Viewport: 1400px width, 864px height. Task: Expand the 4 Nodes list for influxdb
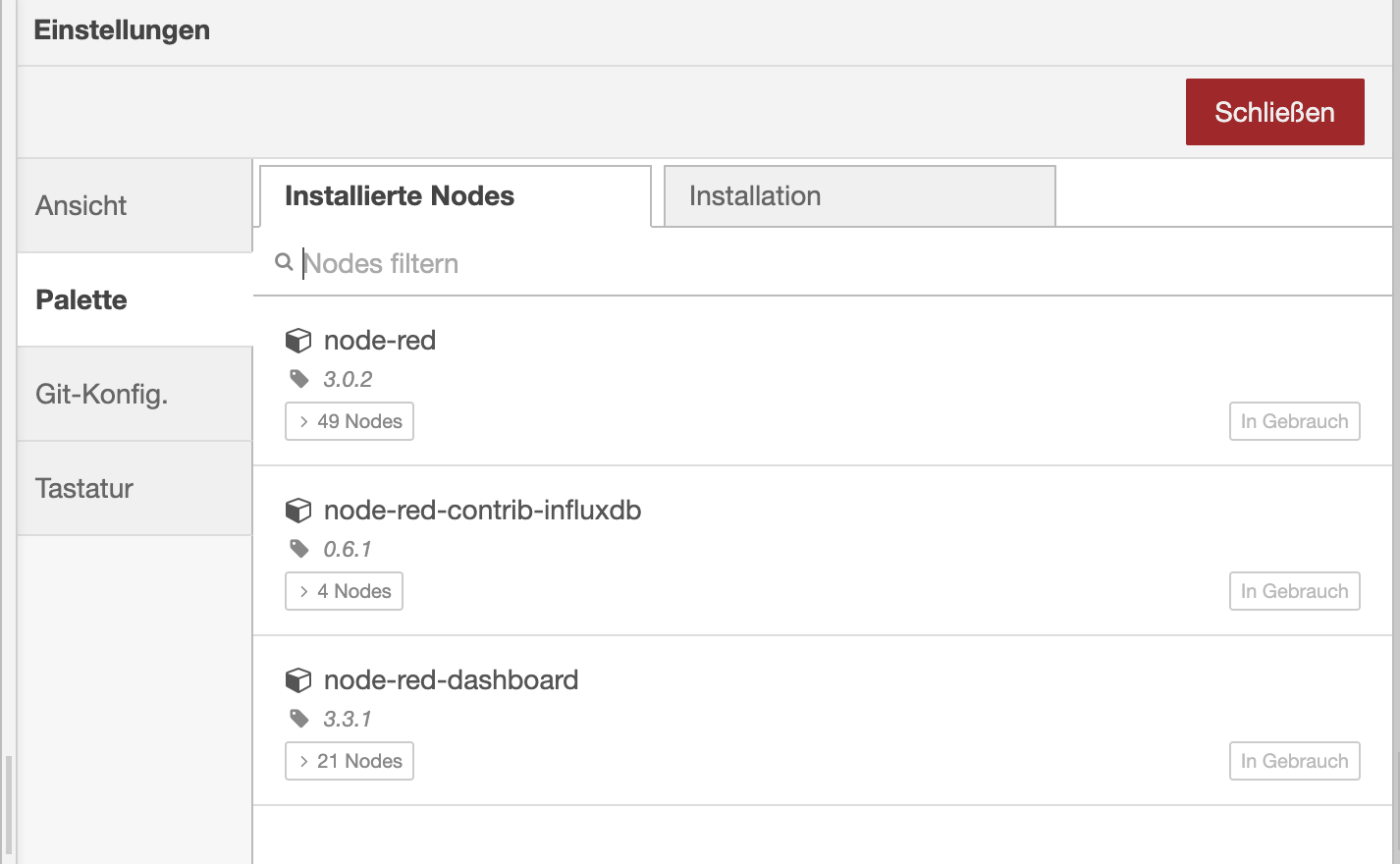pos(344,591)
